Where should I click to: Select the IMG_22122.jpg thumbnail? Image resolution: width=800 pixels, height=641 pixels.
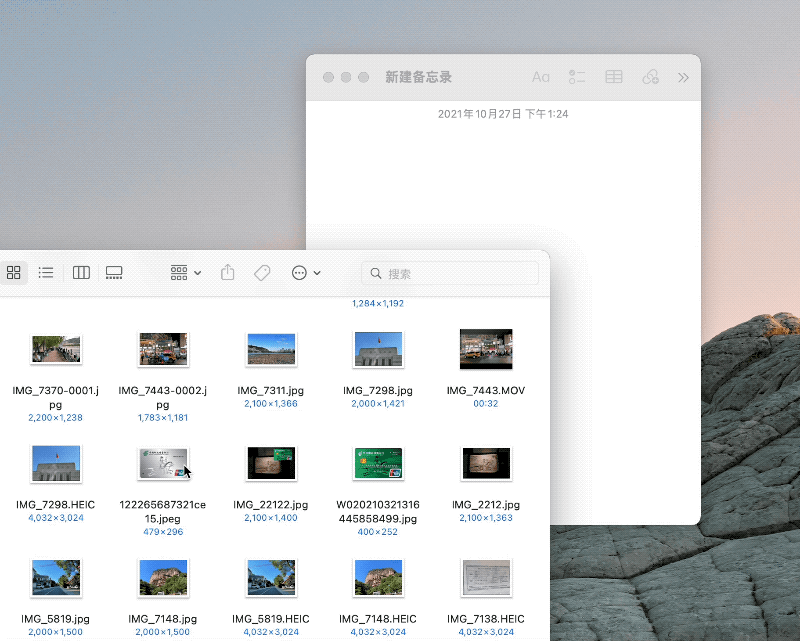[x=271, y=463]
